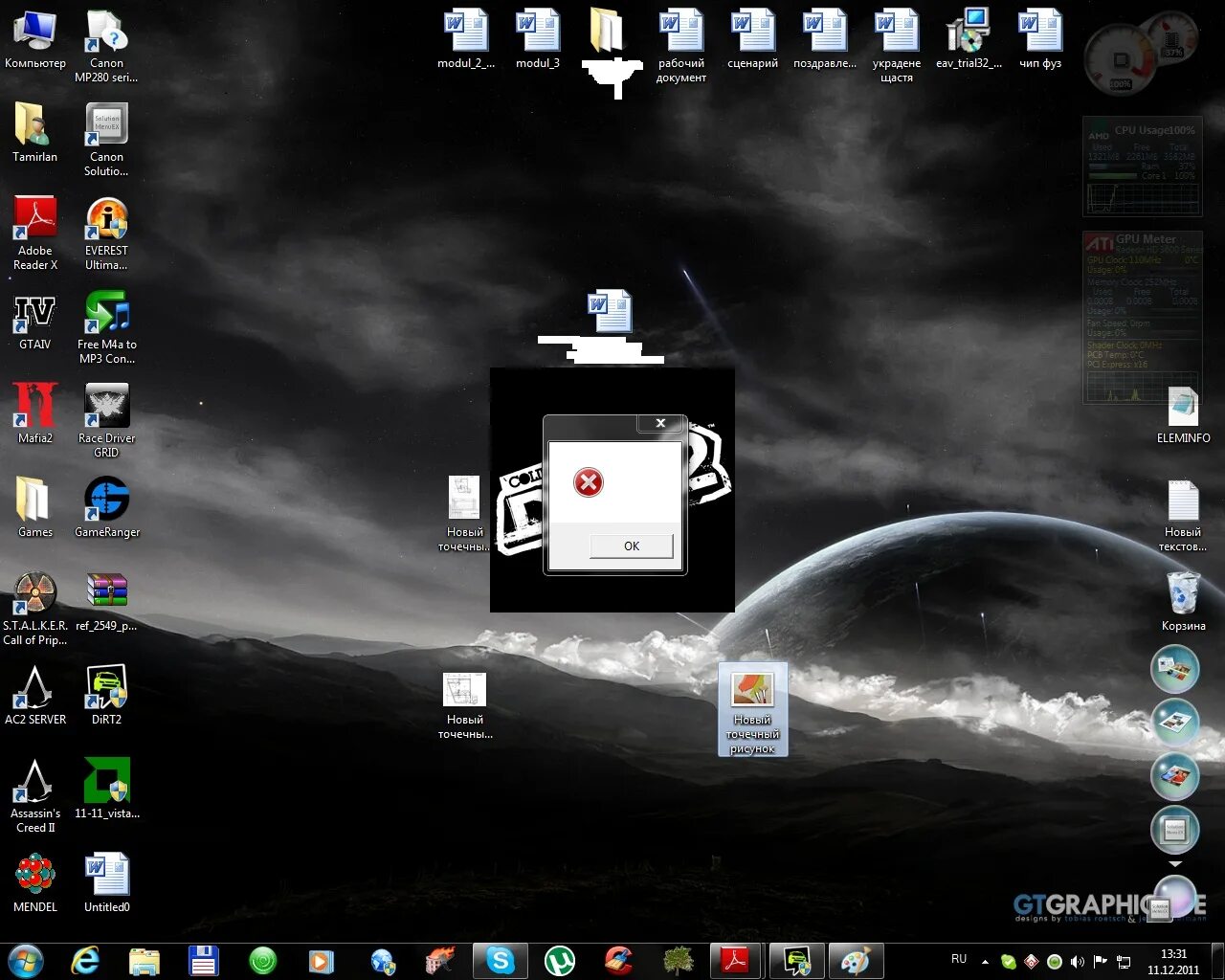Switch to Skype on the taskbar
Screen dimensions: 1225x980
(x=500, y=961)
